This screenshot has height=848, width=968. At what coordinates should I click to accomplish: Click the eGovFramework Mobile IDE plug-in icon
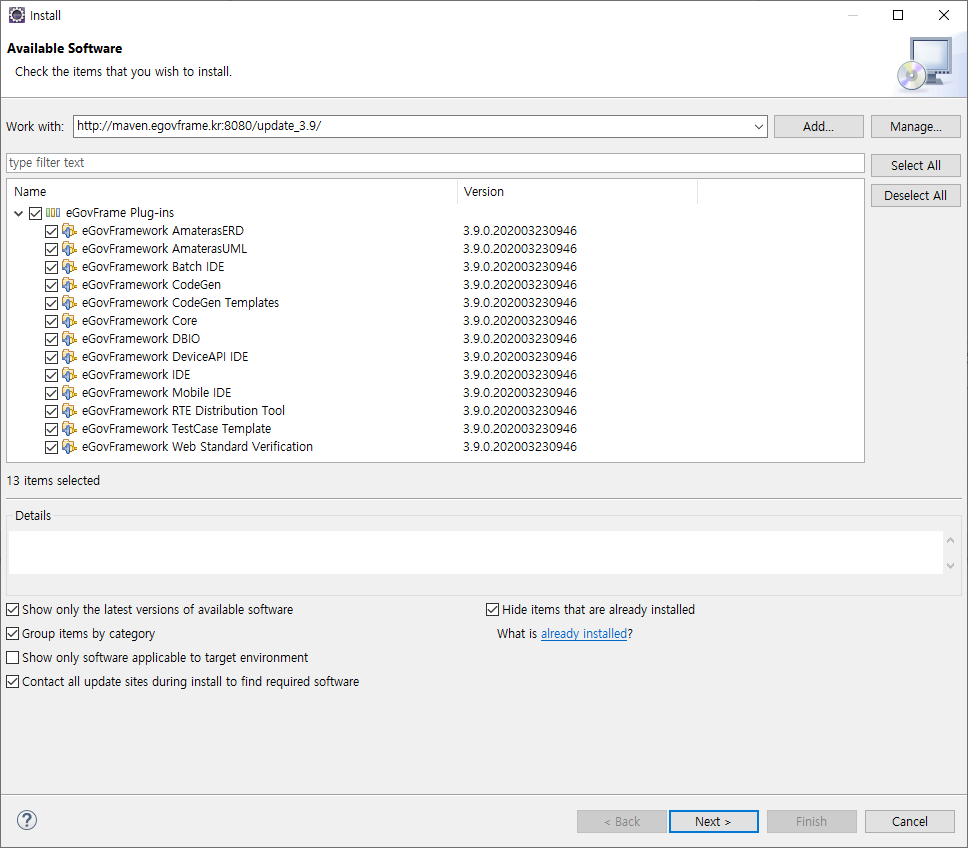tap(69, 393)
